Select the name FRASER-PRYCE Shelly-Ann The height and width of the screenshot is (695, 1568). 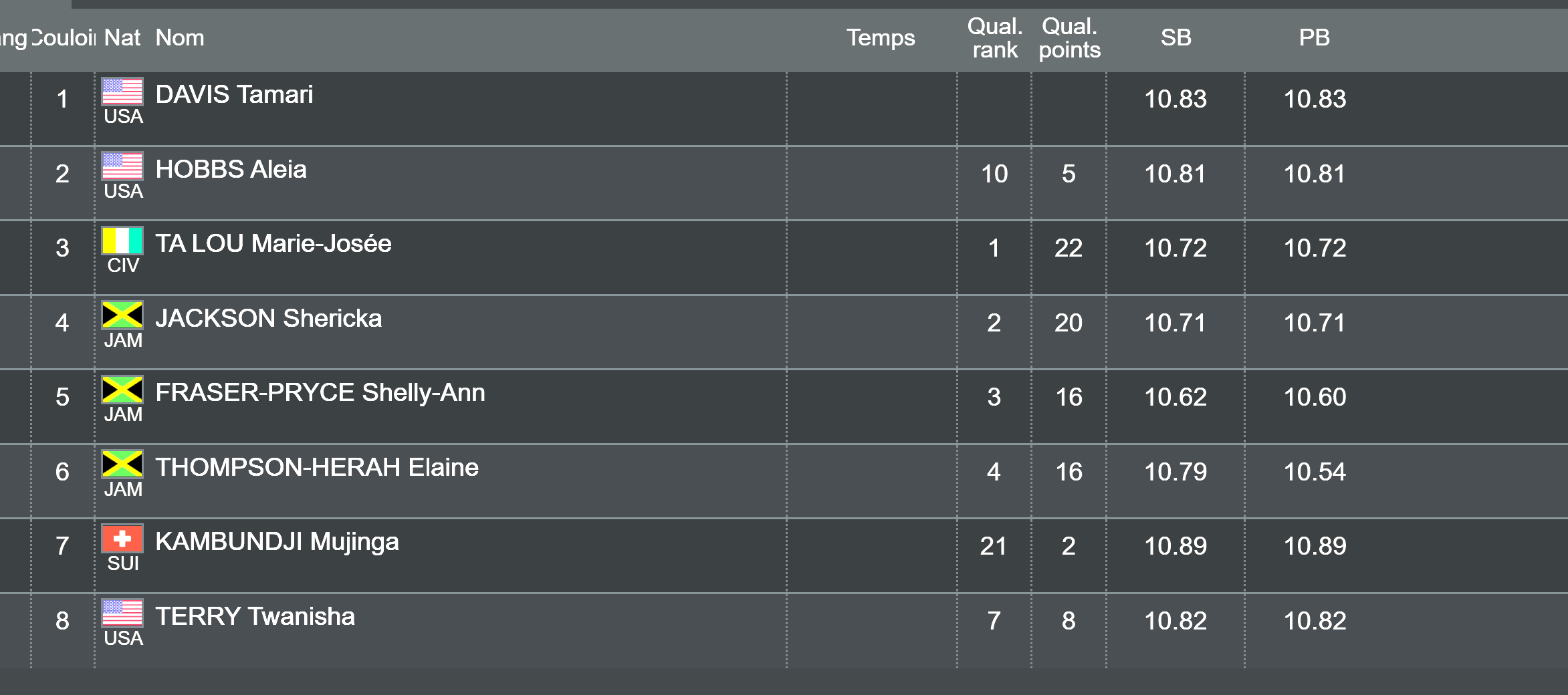[320, 393]
